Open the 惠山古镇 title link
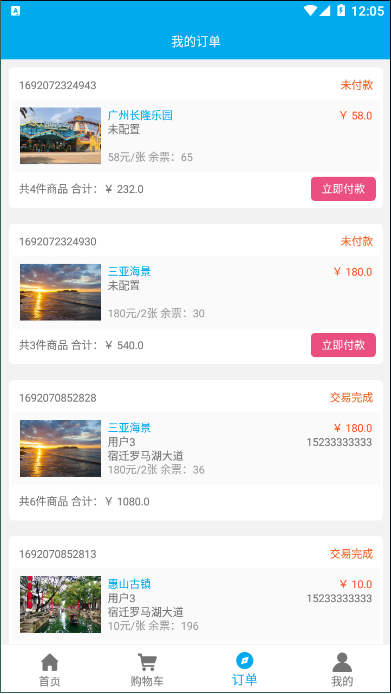The image size is (391, 694). pos(129,584)
